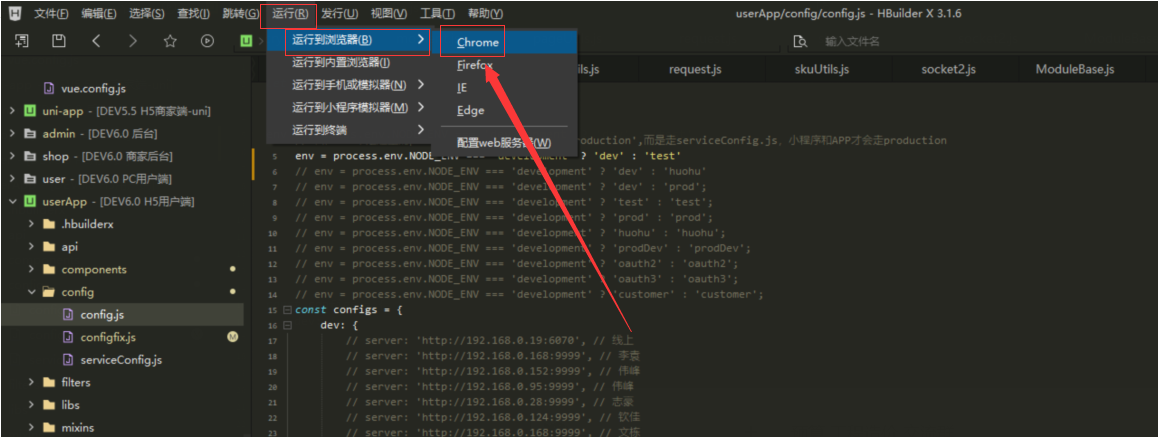The width and height of the screenshot is (1158, 437).
Task: Click the new file toolbar icon
Action: tap(21, 41)
